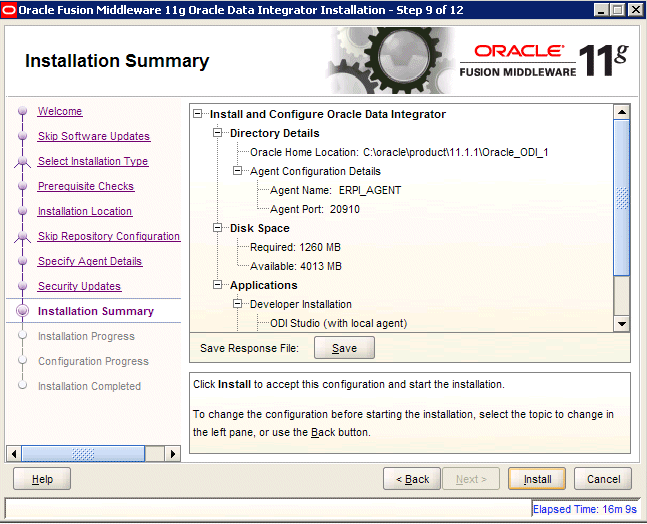Open Select Installation Type step

pos(93,161)
